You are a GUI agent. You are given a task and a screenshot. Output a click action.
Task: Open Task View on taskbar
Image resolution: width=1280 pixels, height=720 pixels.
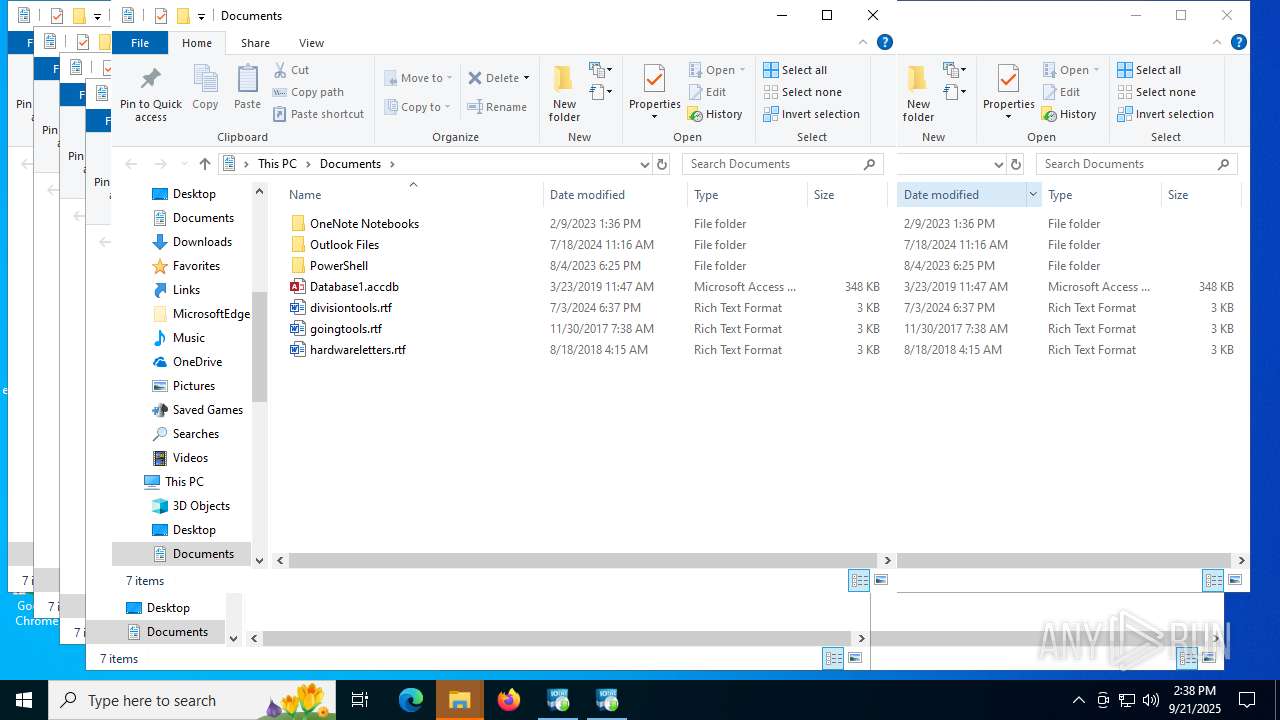pos(361,700)
